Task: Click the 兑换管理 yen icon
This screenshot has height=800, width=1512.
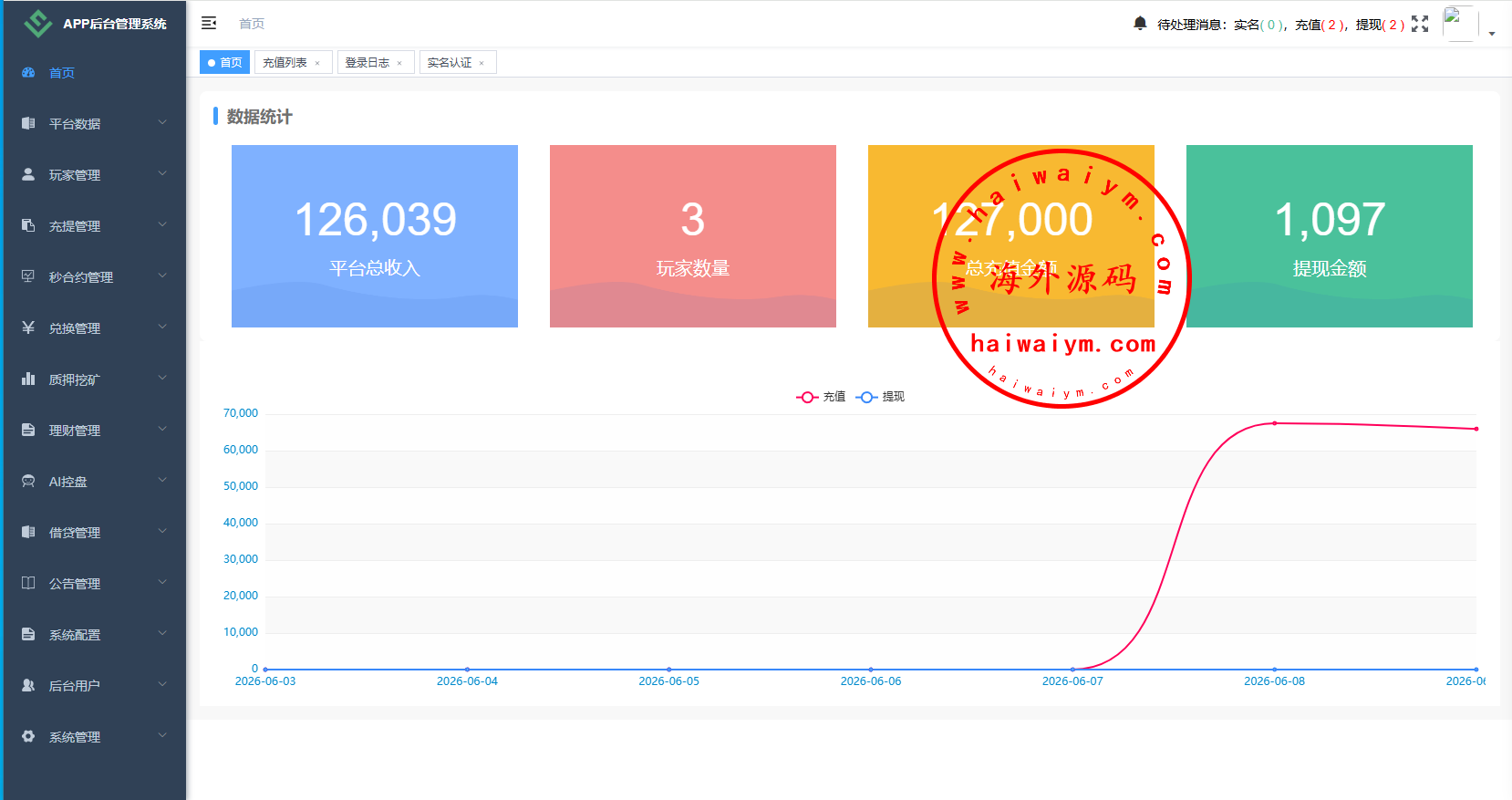Action: point(28,327)
